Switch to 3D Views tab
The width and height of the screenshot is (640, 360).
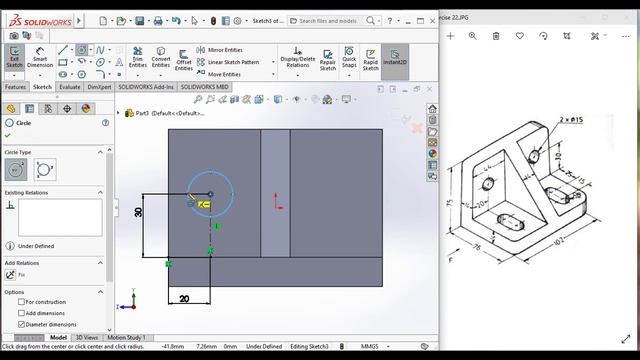point(87,338)
